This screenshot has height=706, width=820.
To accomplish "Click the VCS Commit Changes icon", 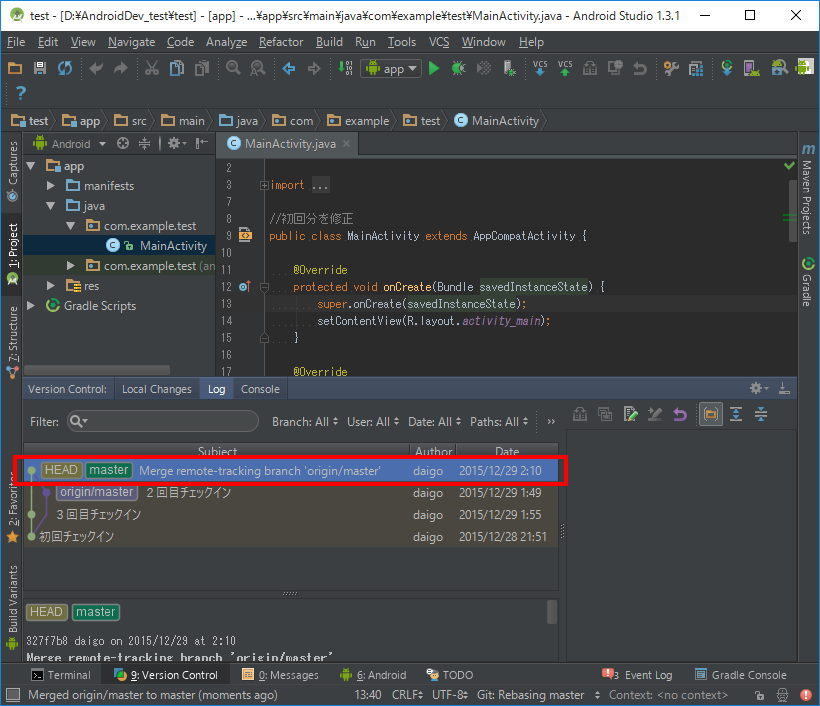I will click(565, 68).
